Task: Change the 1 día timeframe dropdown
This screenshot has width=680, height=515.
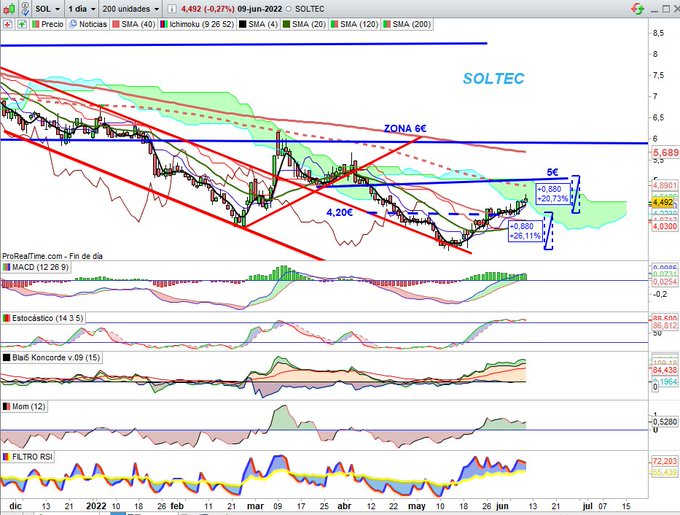Action: click(x=82, y=9)
